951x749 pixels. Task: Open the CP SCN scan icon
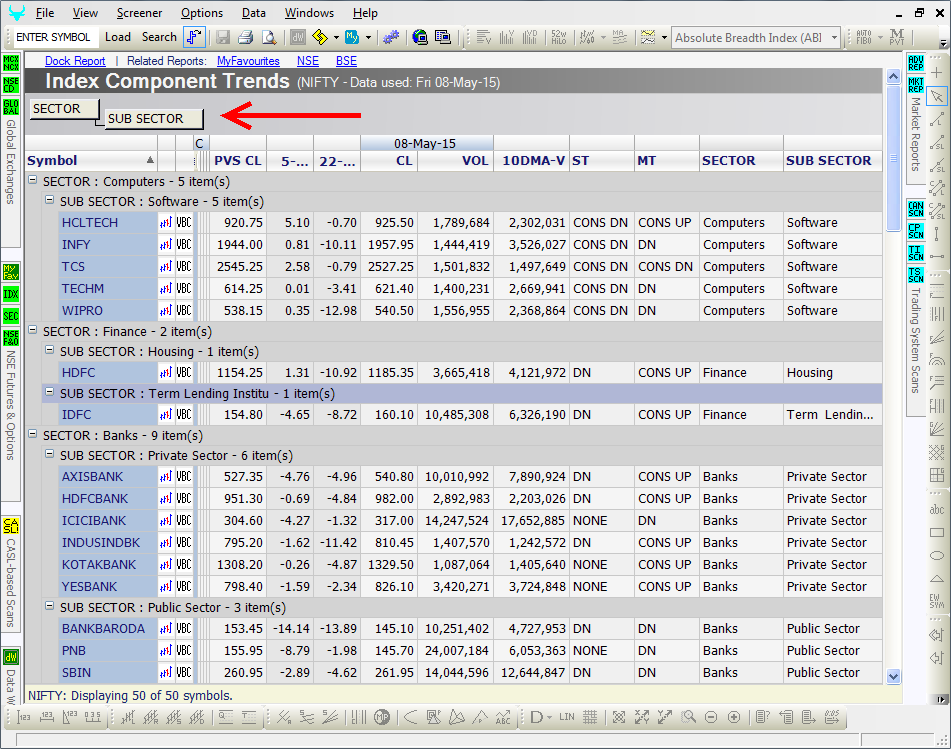[x=916, y=231]
